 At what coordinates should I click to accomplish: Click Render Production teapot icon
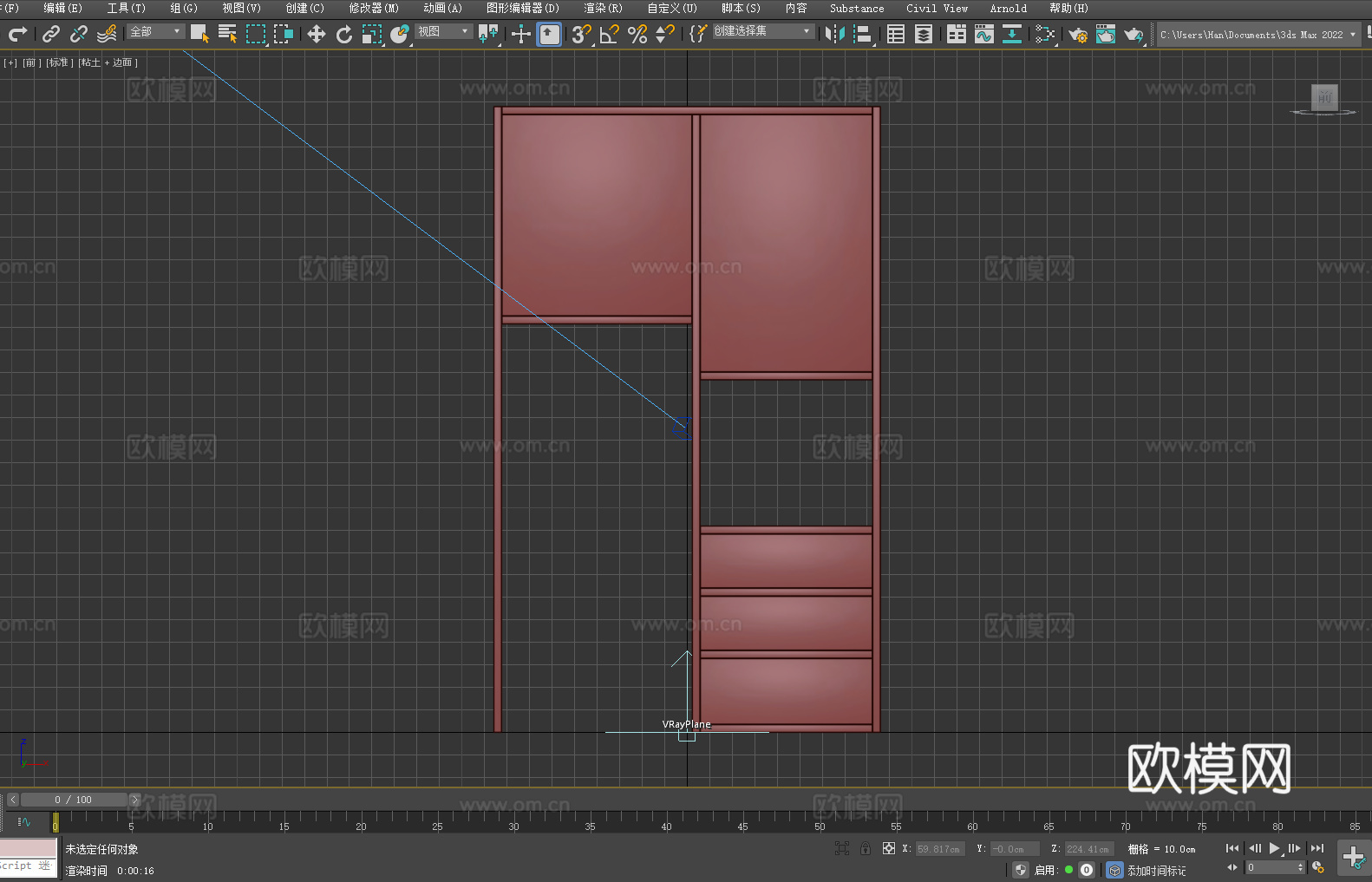(x=1134, y=34)
